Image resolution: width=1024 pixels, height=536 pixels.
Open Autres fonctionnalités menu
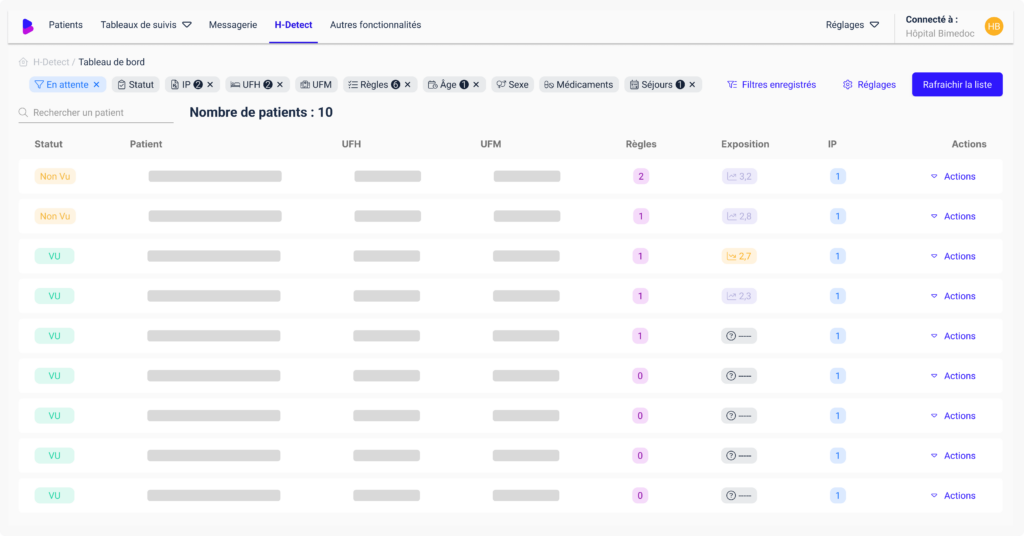point(376,25)
